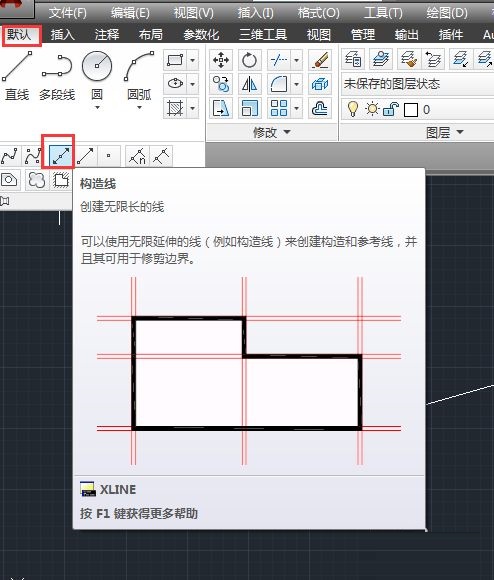Expand the 图层 panel
The height and width of the screenshot is (580, 494).
pyautogui.click(x=444, y=132)
